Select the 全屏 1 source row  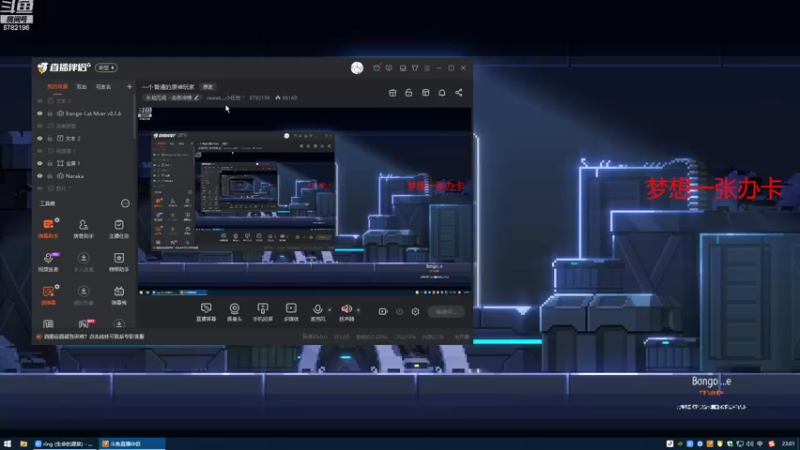coord(85,163)
